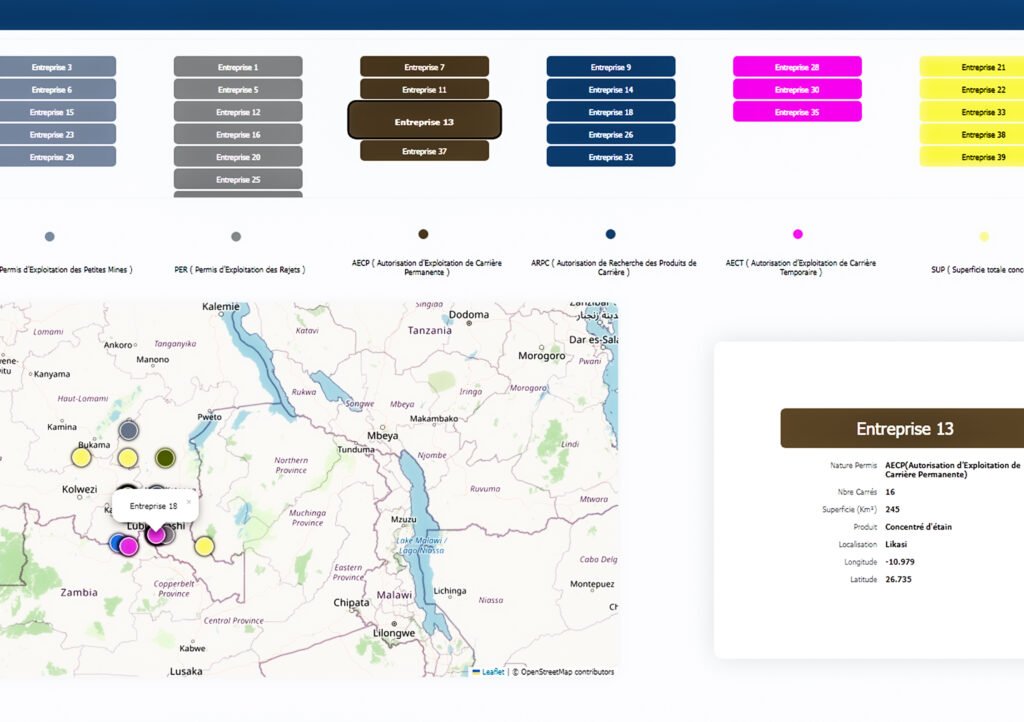The image size is (1024, 722).
Task: Click the Nature Permis value AECP text
Action: 952,469
